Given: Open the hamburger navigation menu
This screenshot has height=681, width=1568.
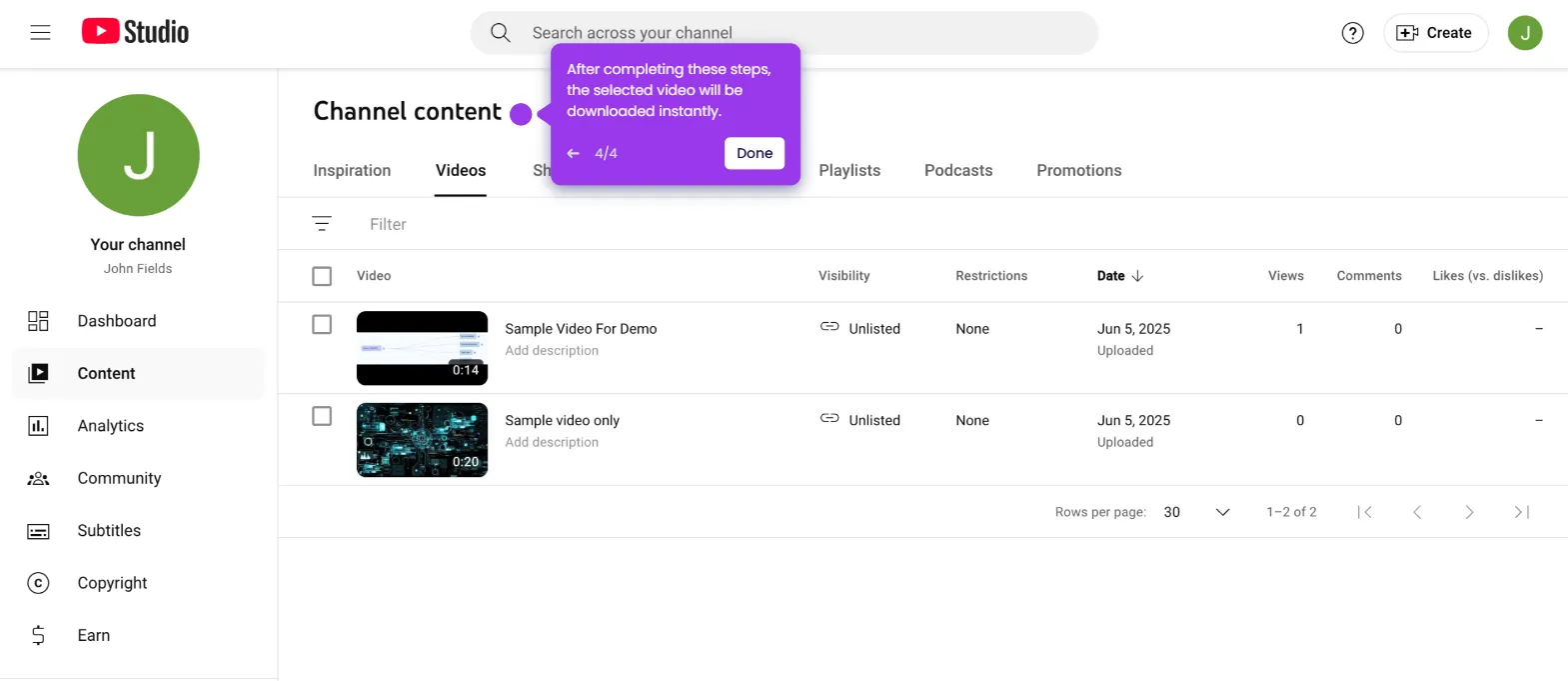Looking at the screenshot, I should (40, 33).
